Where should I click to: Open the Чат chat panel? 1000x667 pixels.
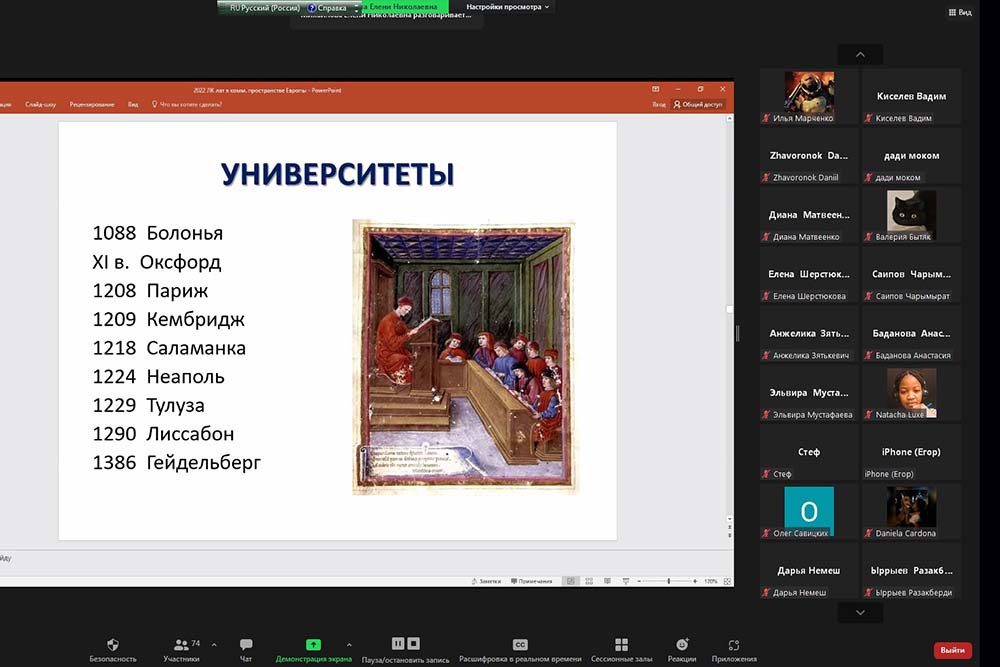246,645
